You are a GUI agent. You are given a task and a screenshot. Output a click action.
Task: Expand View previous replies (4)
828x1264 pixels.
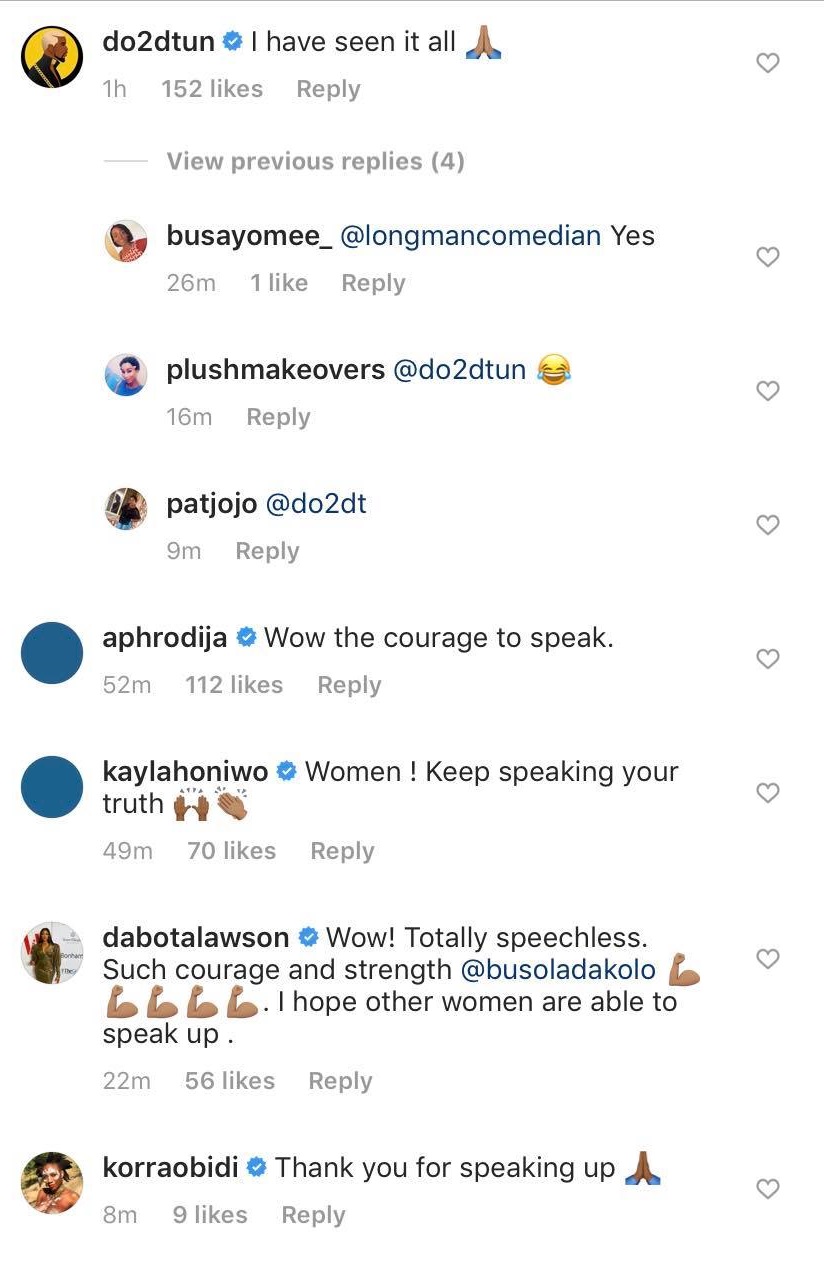[315, 162]
